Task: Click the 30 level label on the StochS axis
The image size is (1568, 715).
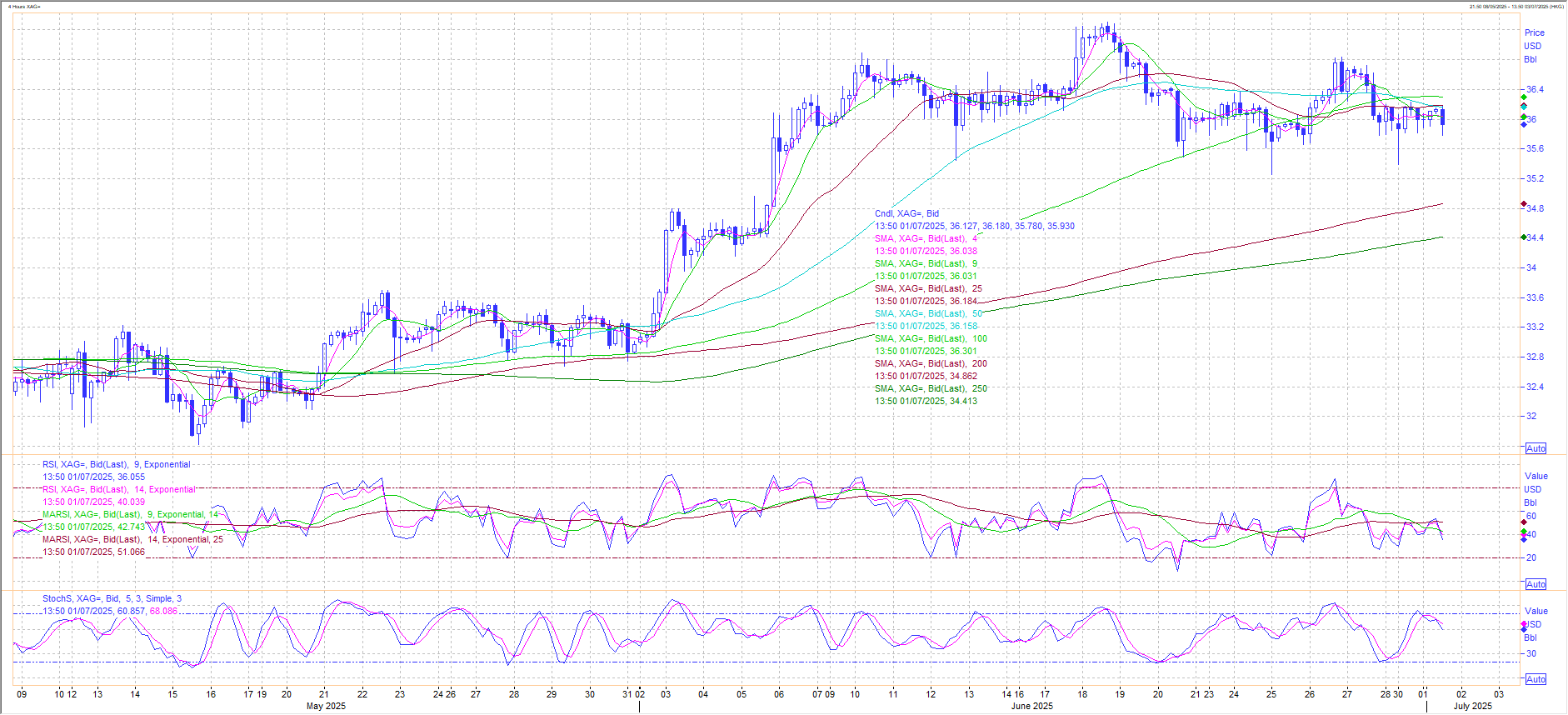Action: 1531,653
